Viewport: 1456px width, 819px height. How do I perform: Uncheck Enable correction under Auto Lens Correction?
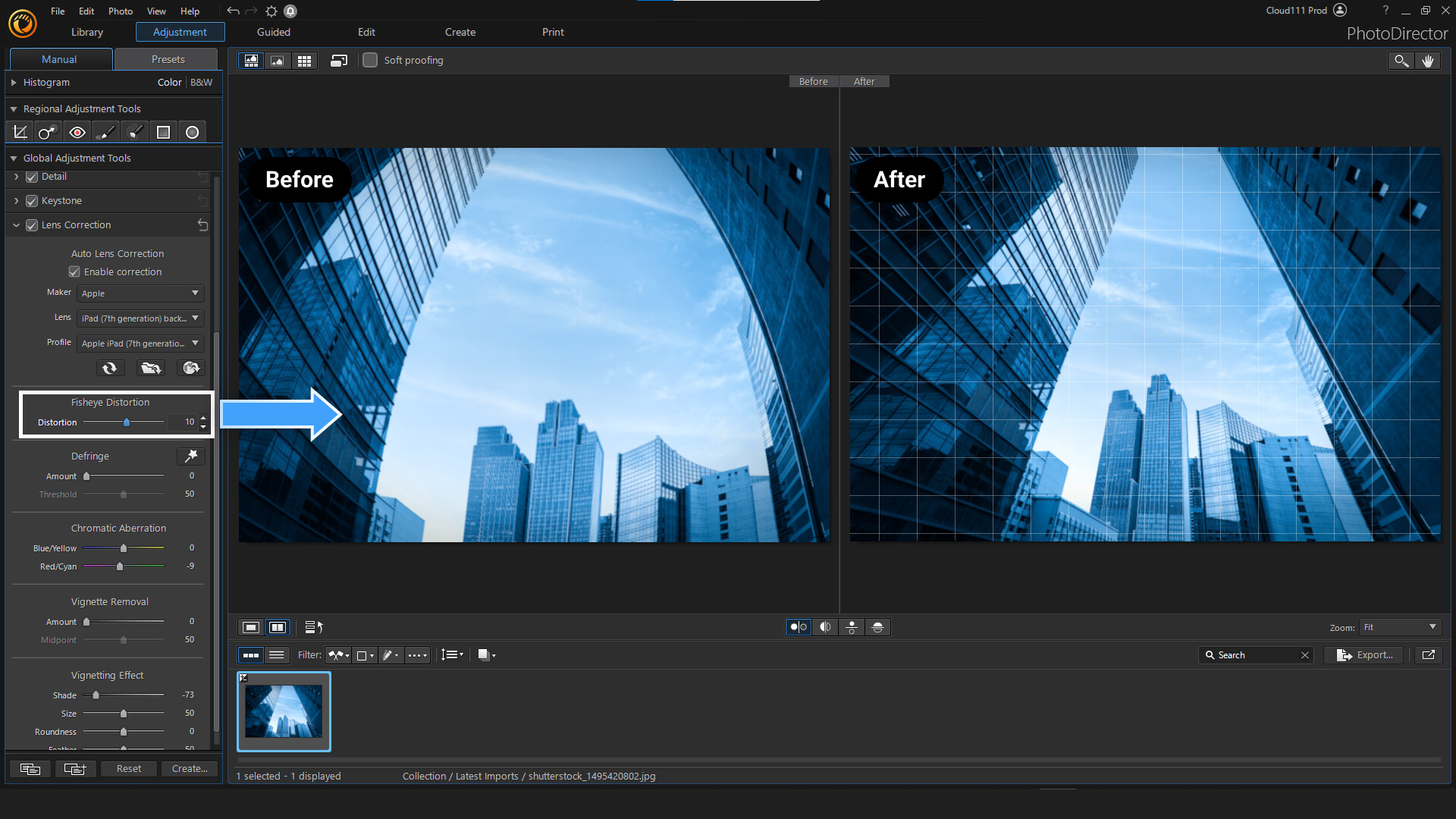pos(74,271)
